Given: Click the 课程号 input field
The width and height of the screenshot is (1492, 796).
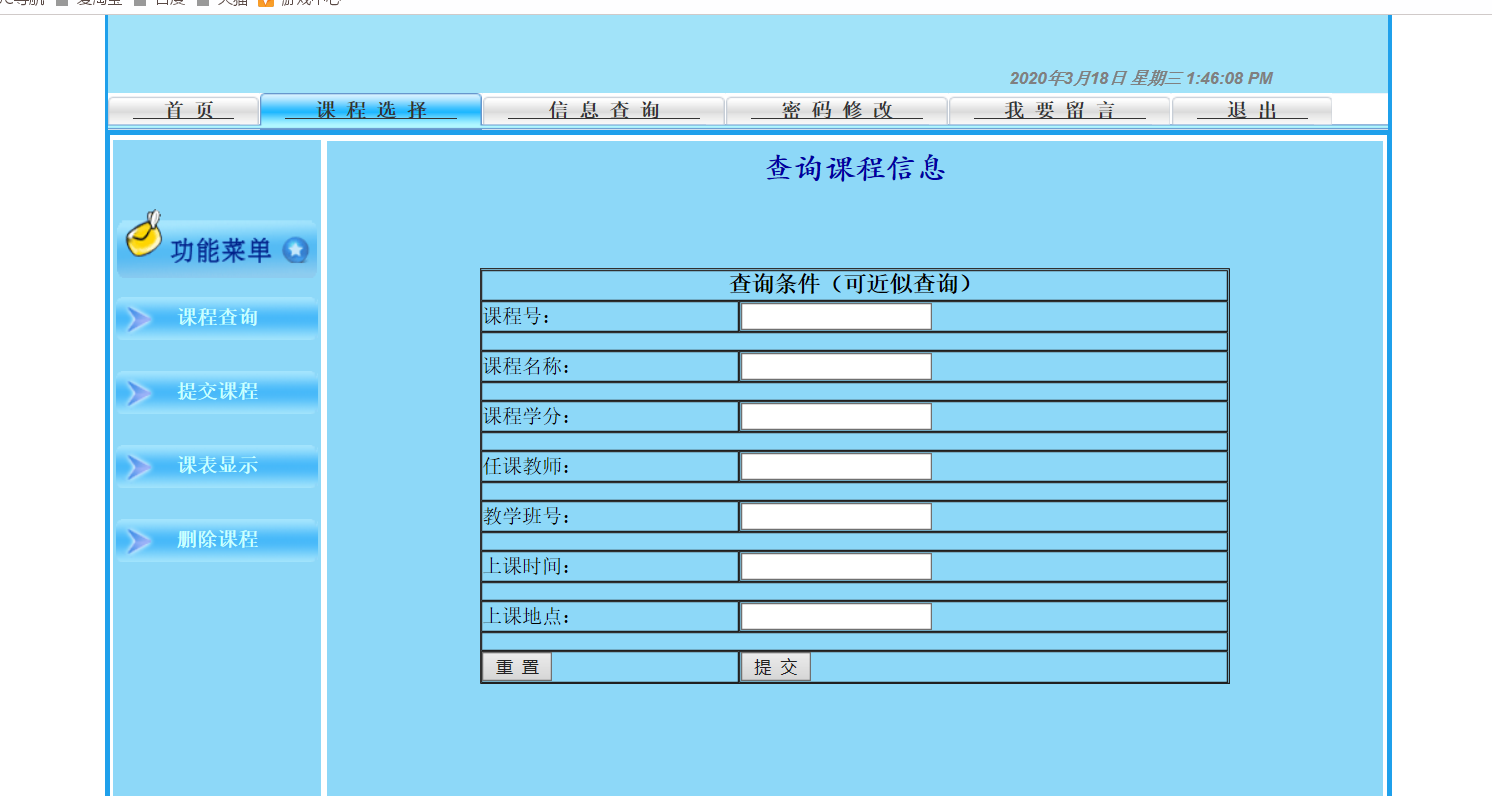Looking at the screenshot, I should coord(834,316).
